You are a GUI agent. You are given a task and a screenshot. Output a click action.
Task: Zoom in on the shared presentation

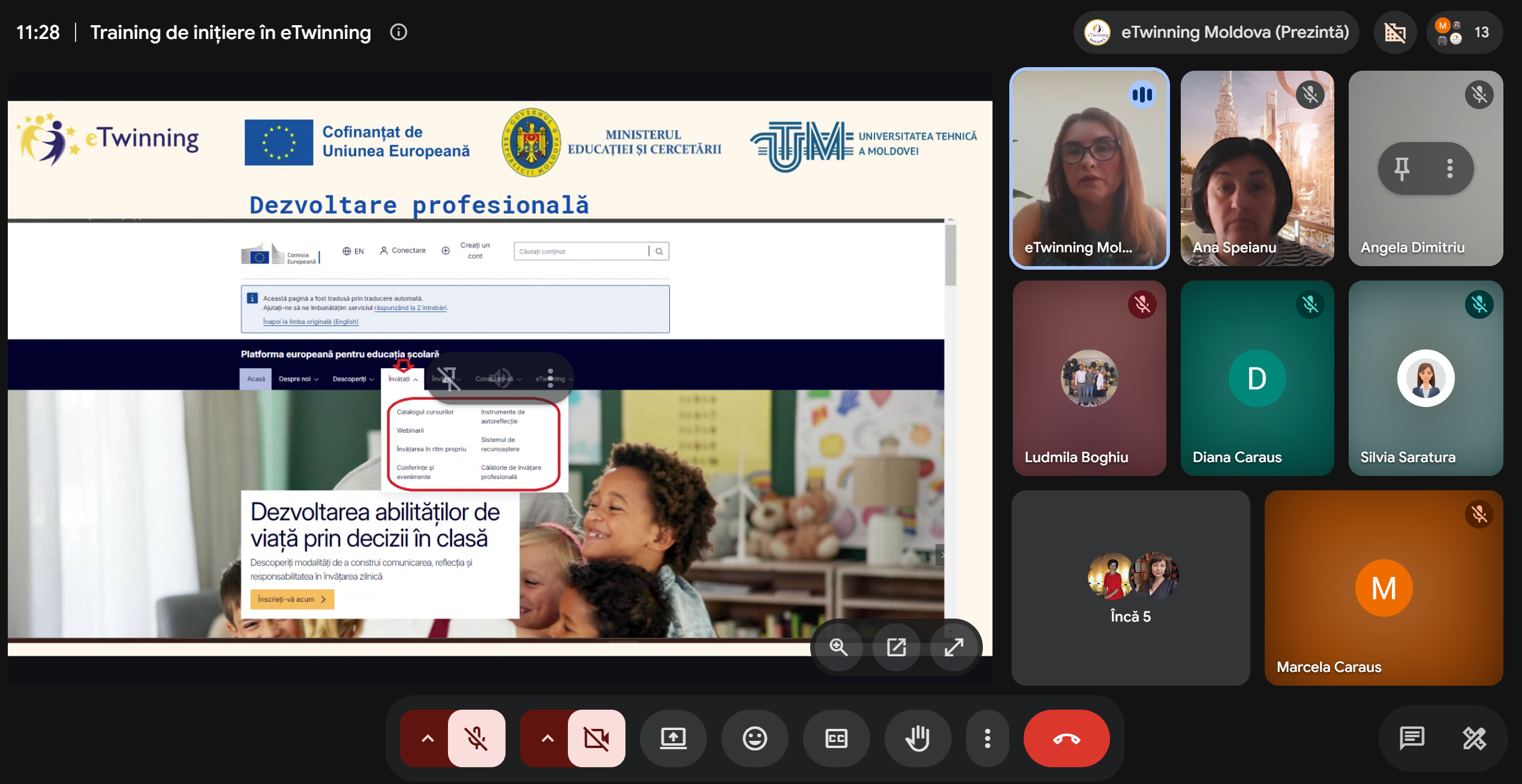coord(838,647)
